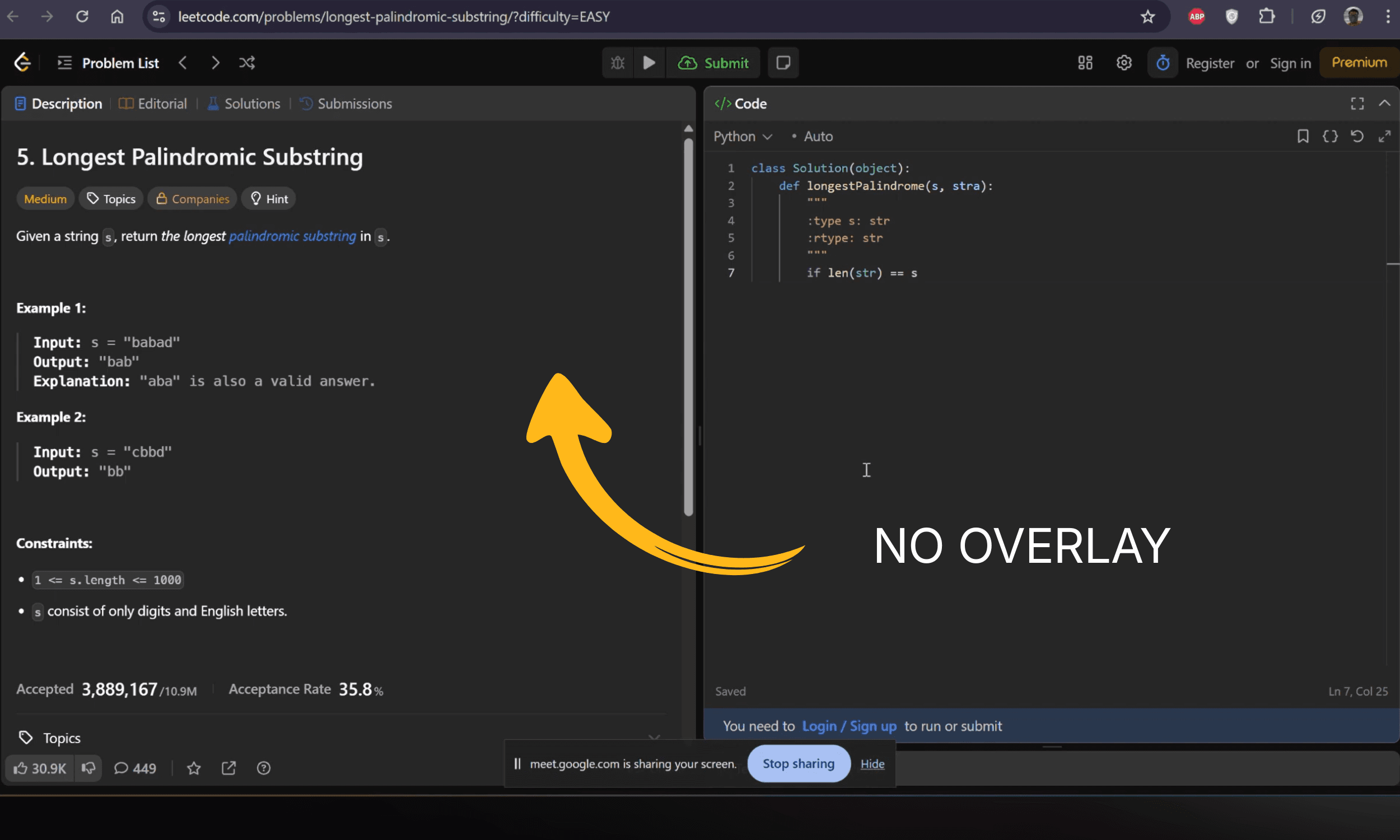The width and height of the screenshot is (1400, 840).
Task: Click the debugger bug icon
Action: [x=617, y=63]
